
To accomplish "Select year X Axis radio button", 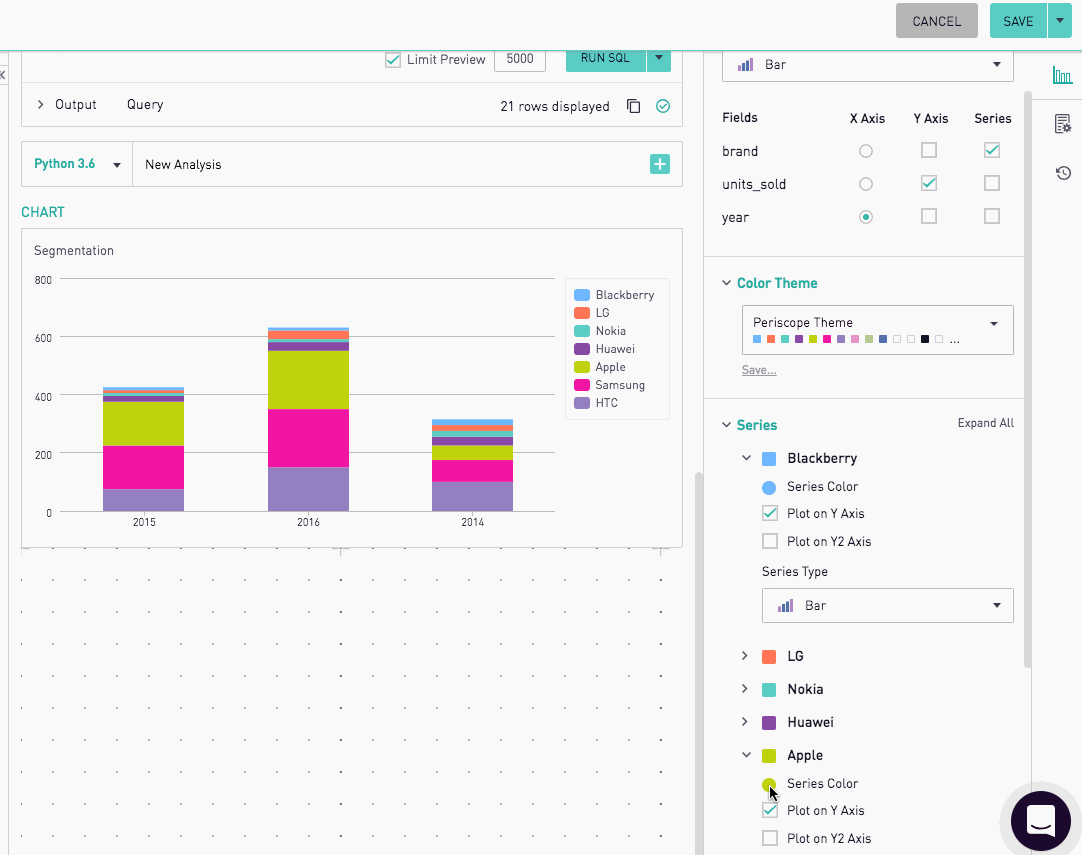I will (865, 217).
